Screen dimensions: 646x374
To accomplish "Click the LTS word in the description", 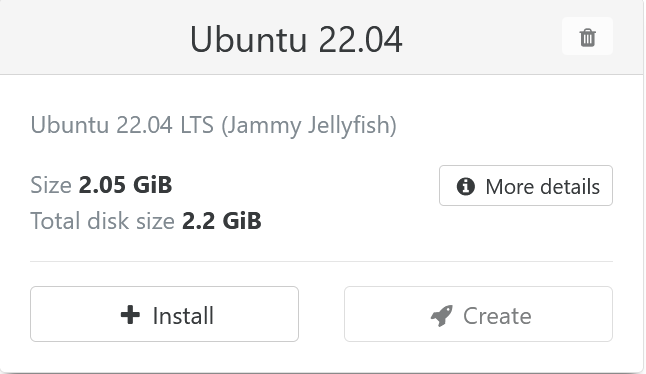I will 197,125.
